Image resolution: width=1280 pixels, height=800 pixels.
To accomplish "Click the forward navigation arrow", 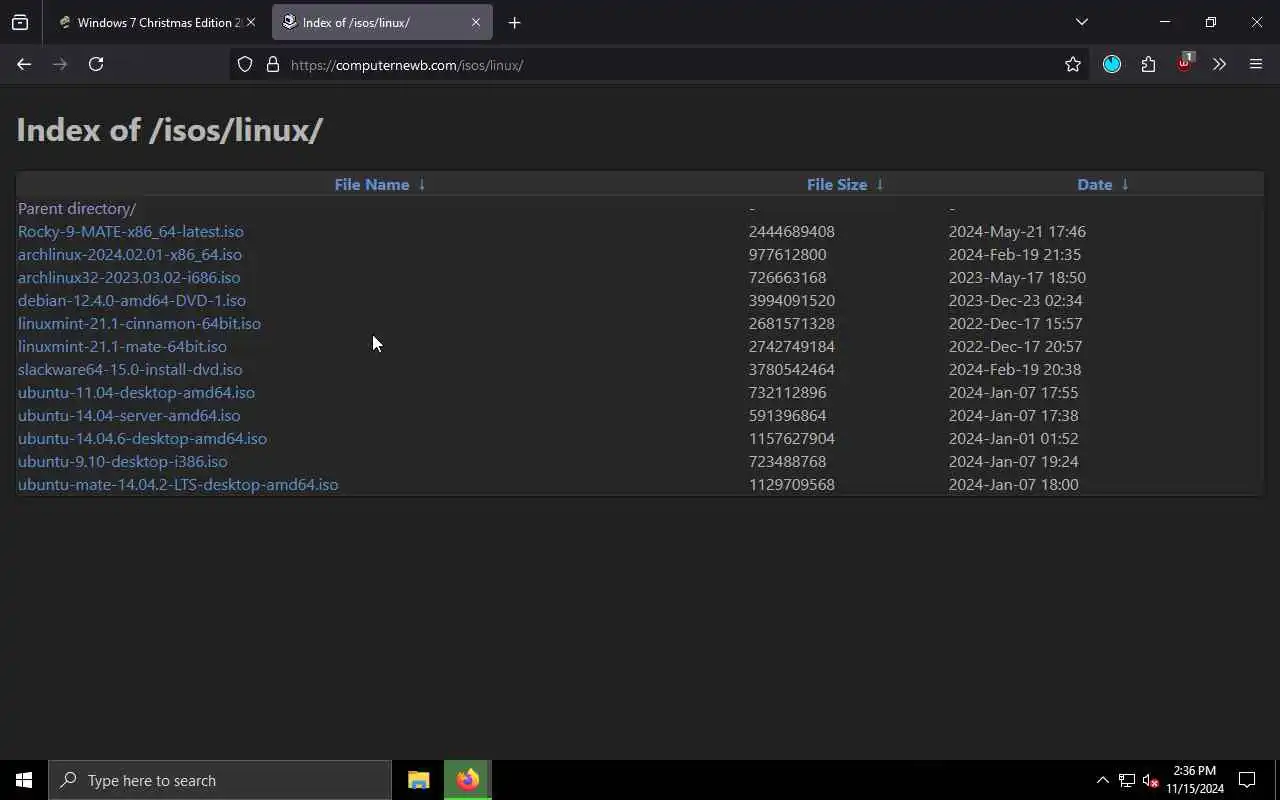I will [x=60, y=64].
